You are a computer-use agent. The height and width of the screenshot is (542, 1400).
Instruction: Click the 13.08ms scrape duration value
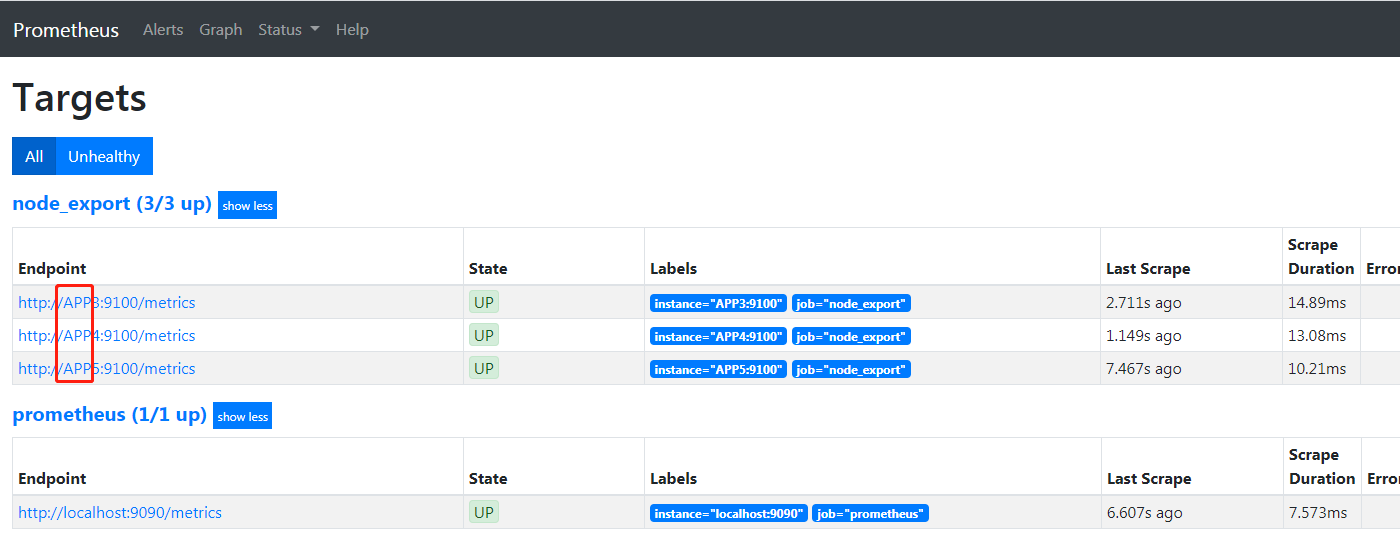(1317, 335)
